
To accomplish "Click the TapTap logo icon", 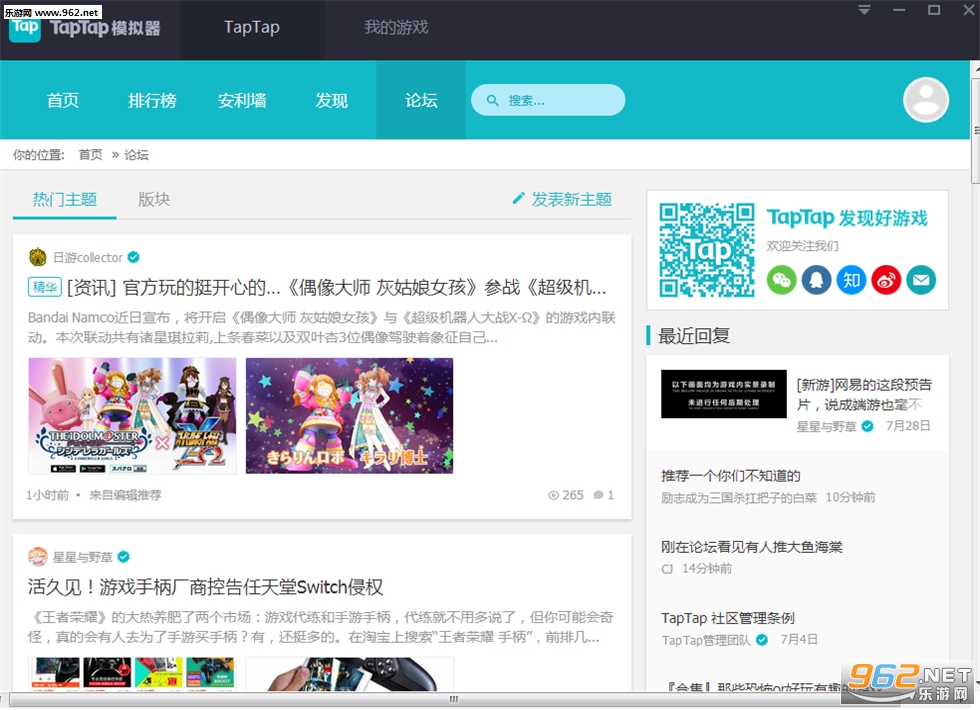I will point(25,28).
